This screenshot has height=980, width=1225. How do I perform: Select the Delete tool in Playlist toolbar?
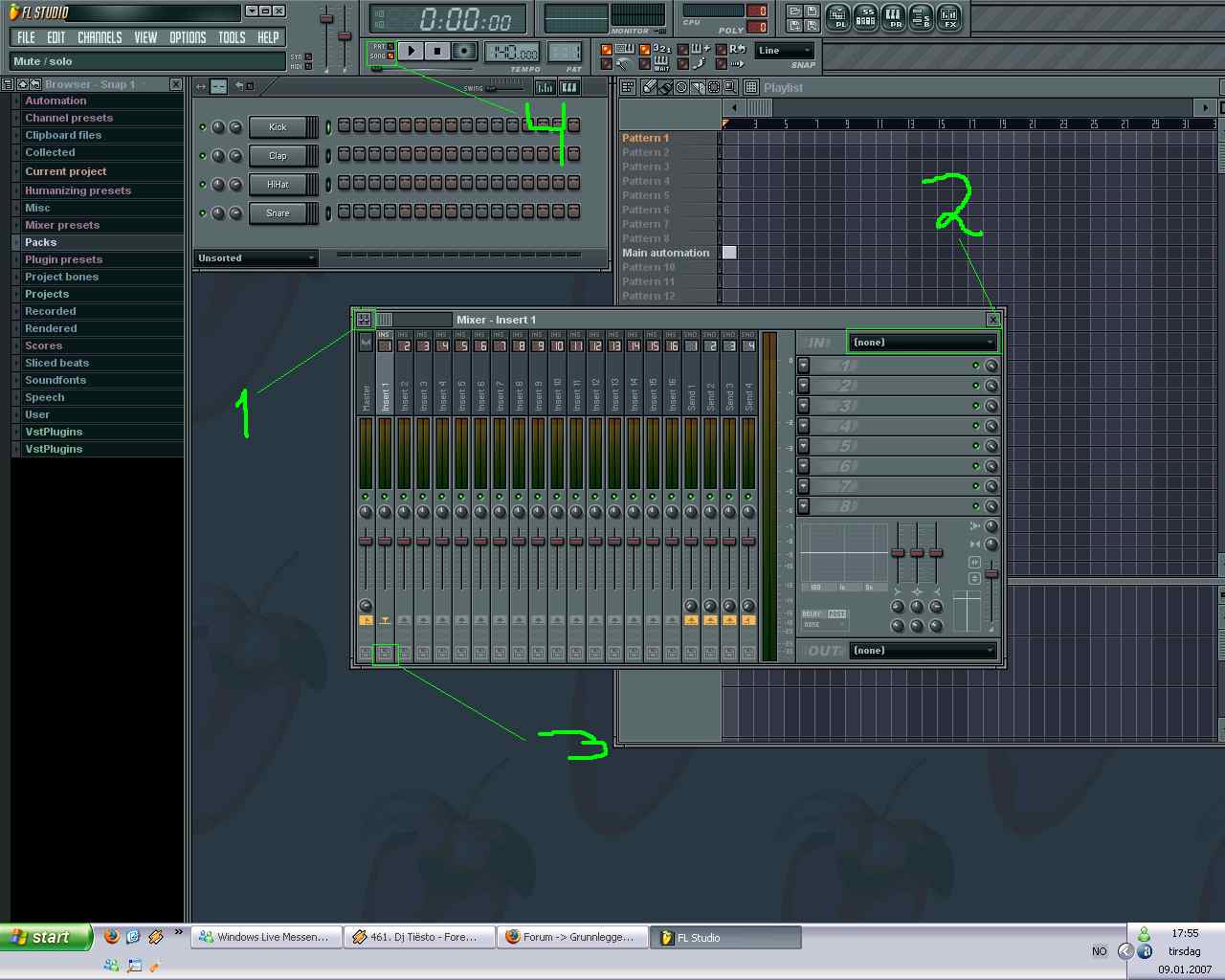[681, 87]
